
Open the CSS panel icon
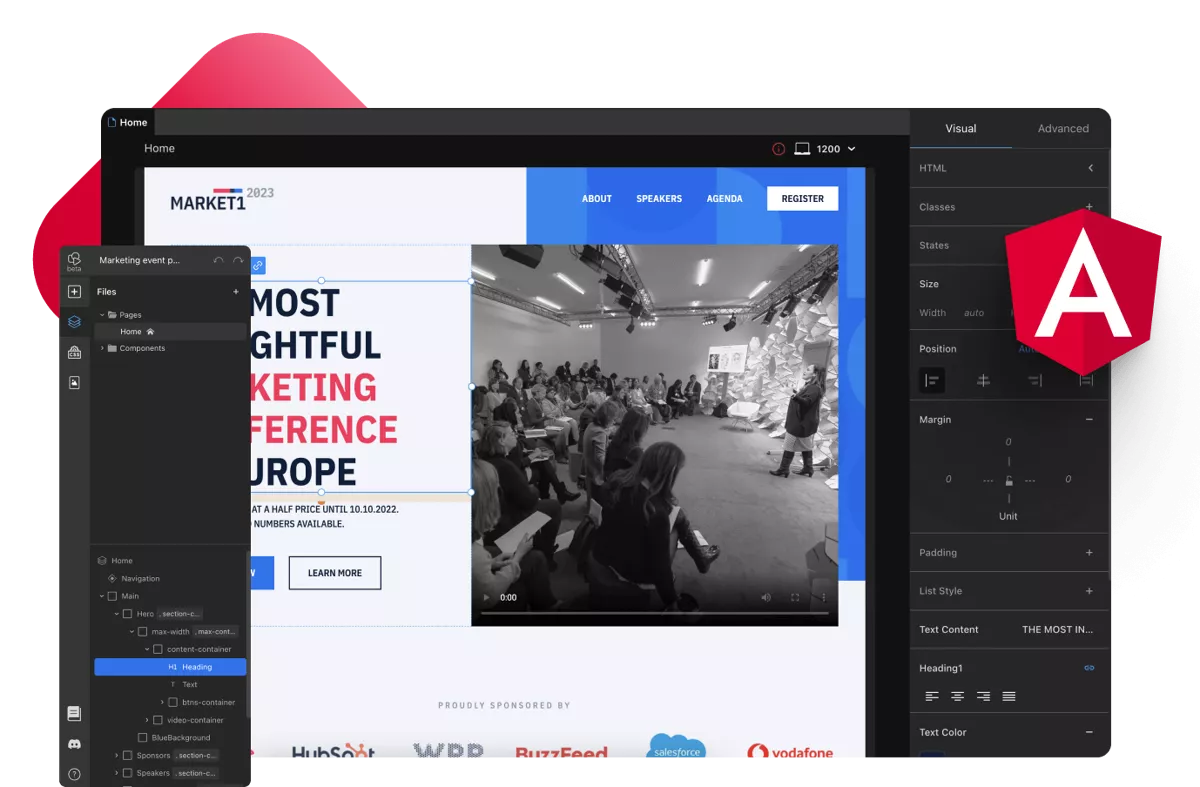pyautogui.click(x=74, y=352)
